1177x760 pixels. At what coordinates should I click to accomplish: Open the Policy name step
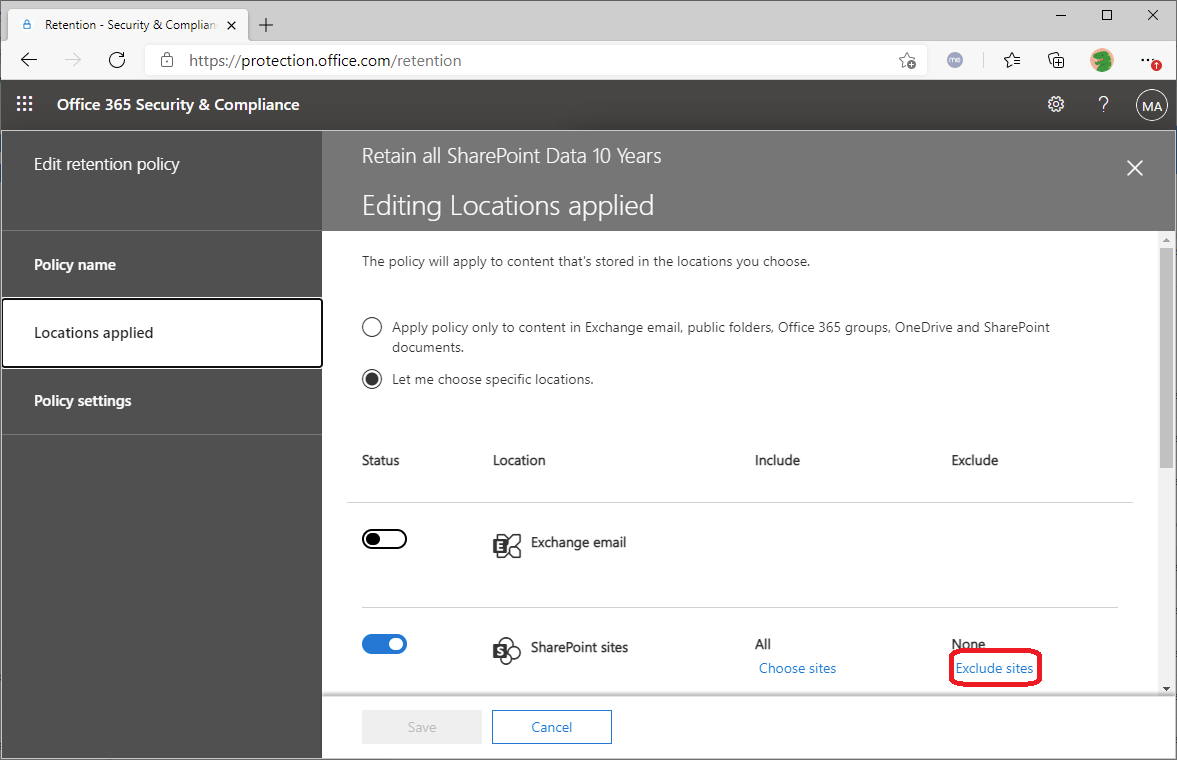point(162,264)
